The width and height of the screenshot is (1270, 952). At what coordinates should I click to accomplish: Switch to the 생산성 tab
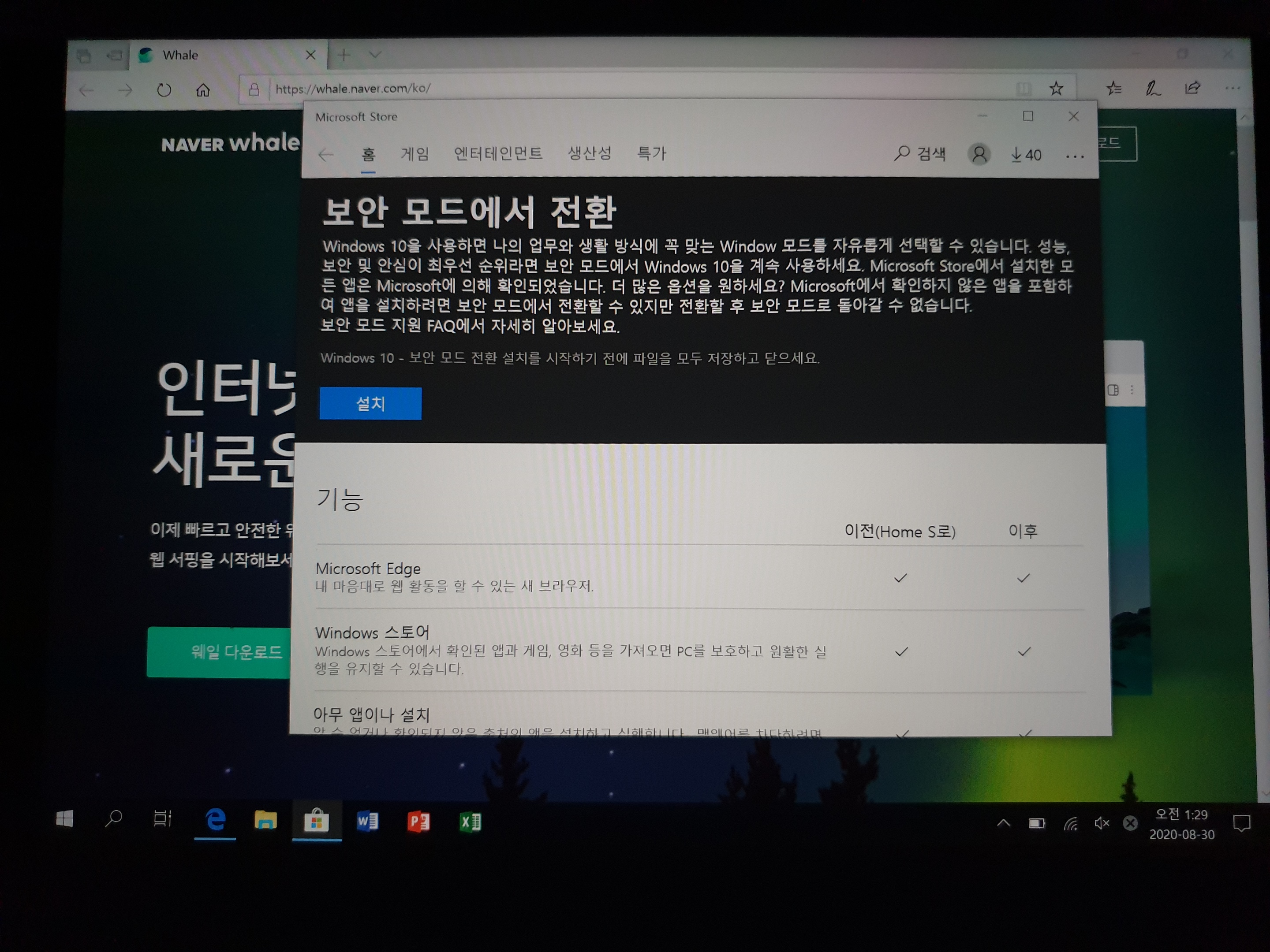click(x=590, y=153)
